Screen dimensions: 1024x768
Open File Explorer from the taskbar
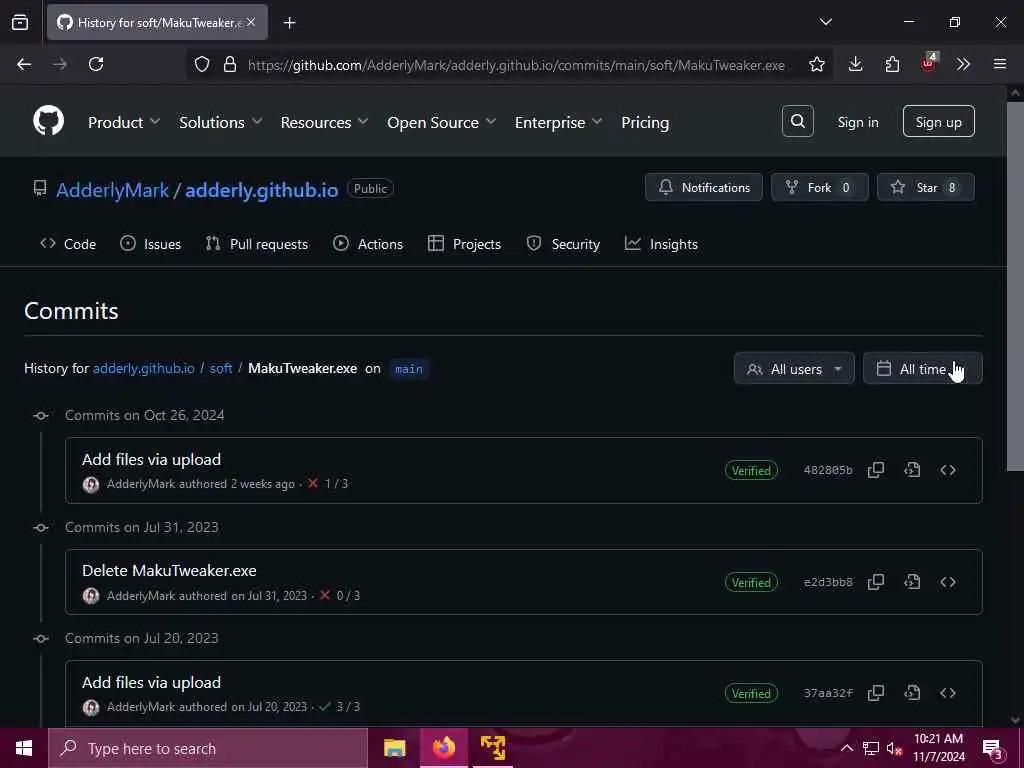(x=394, y=748)
